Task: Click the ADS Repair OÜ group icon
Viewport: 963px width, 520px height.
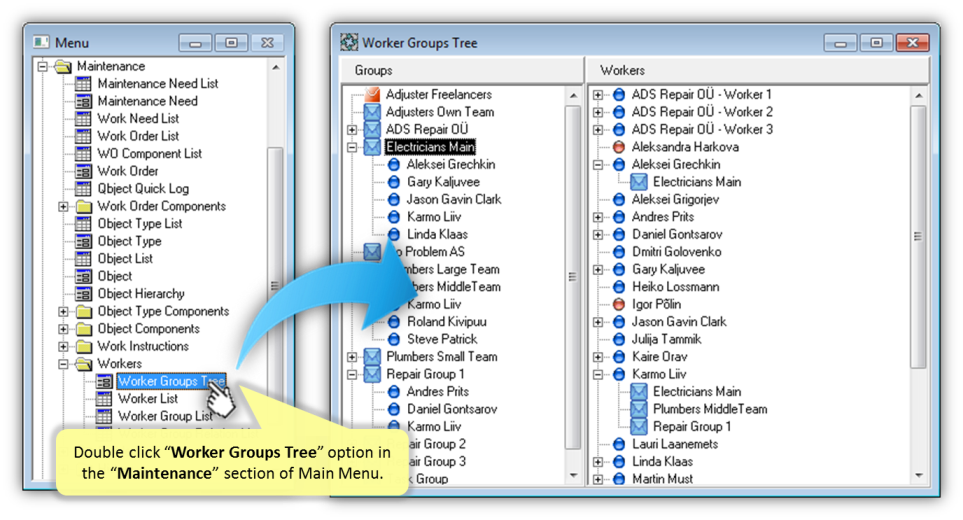Action: (x=372, y=130)
